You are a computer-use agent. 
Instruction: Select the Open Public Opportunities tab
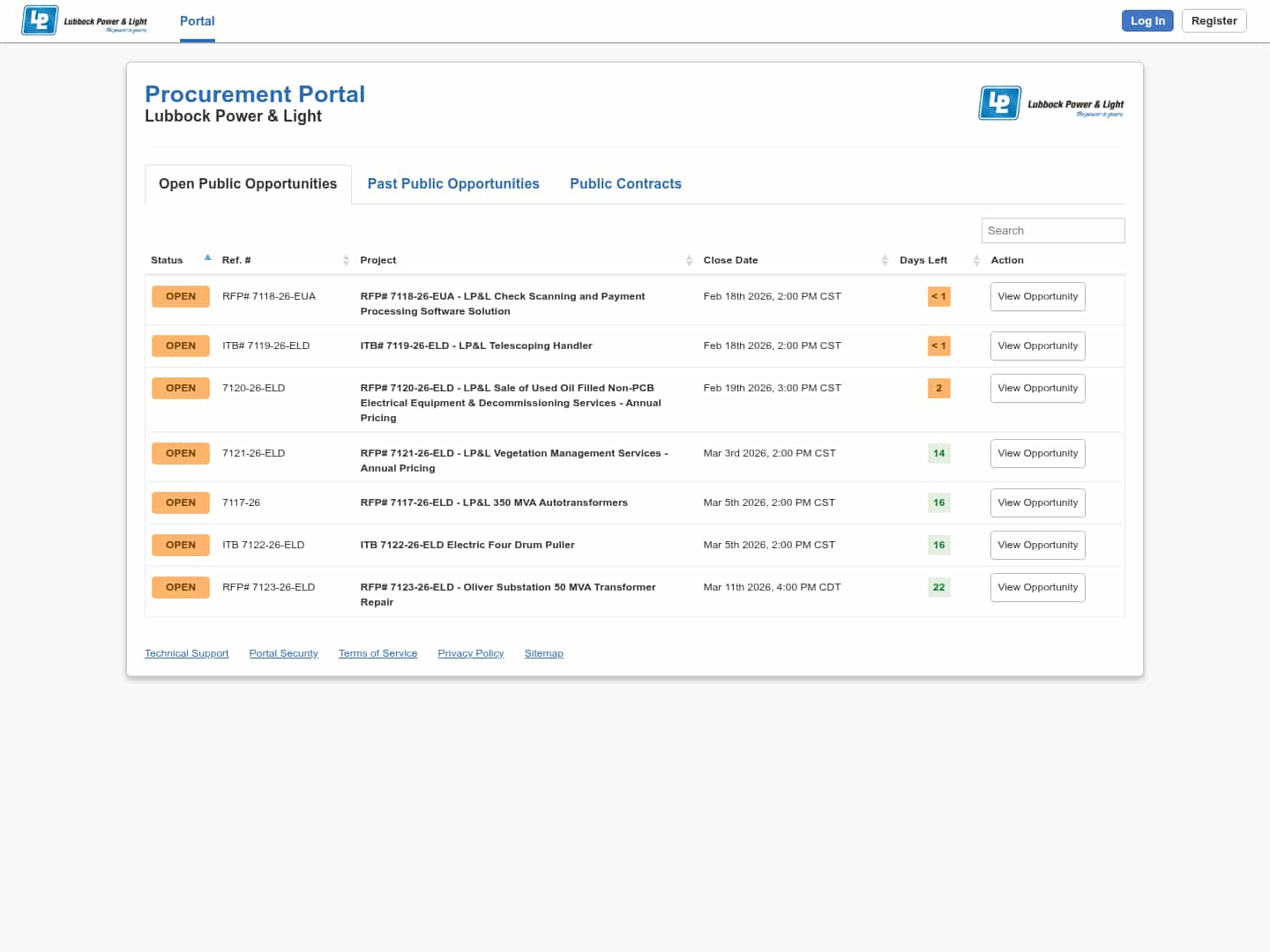click(x=248, y=183)
